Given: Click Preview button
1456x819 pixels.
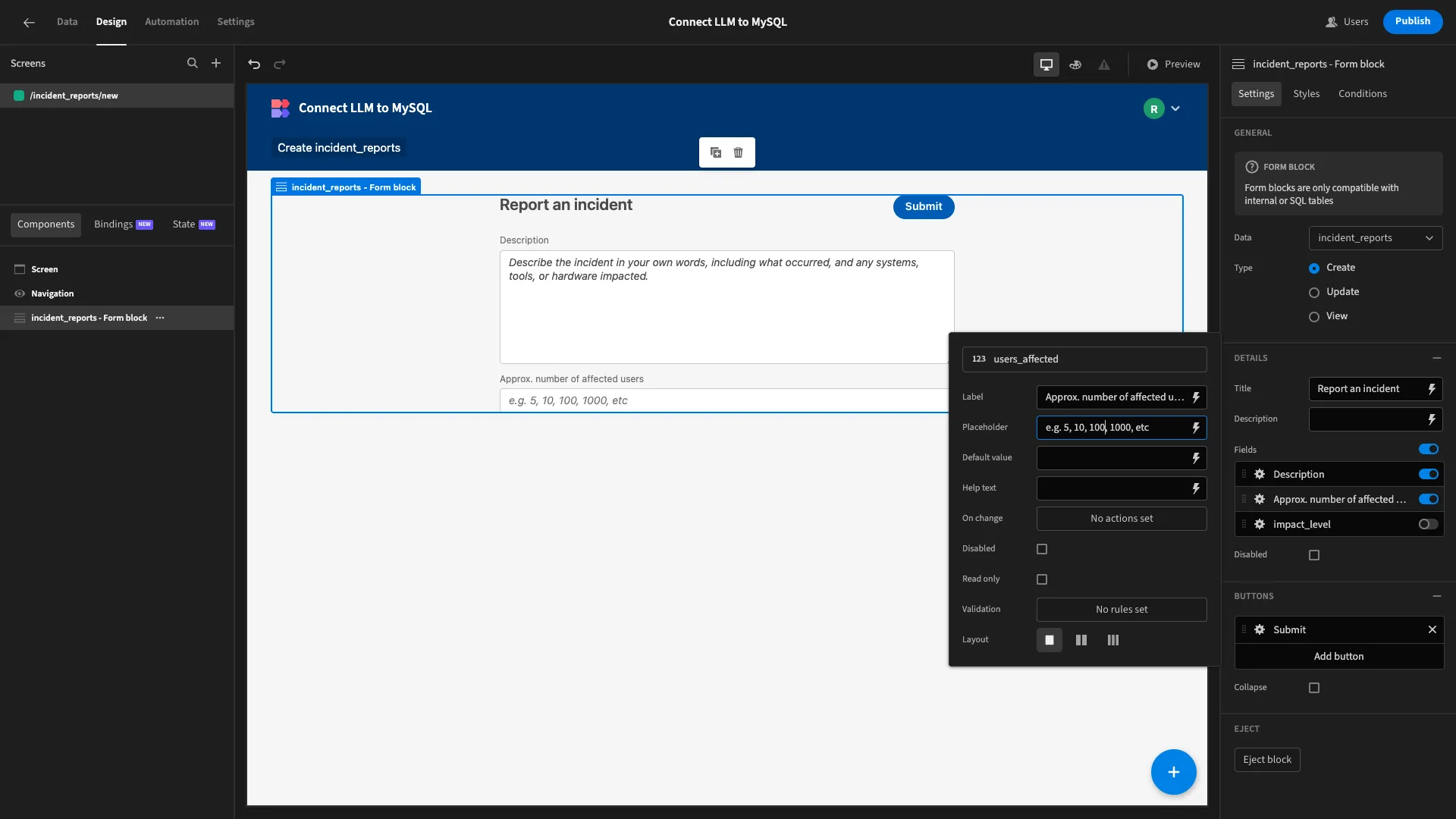Looking at the screenshot, I should click(x=1174, y=64).
